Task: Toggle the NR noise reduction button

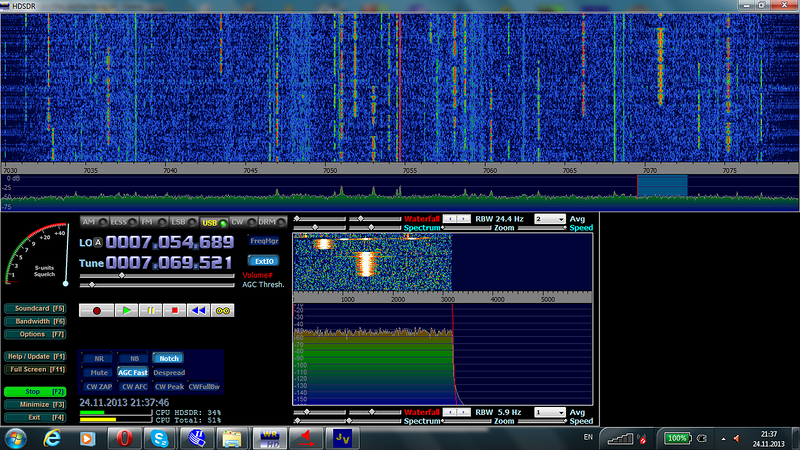Action: [99, 358]
